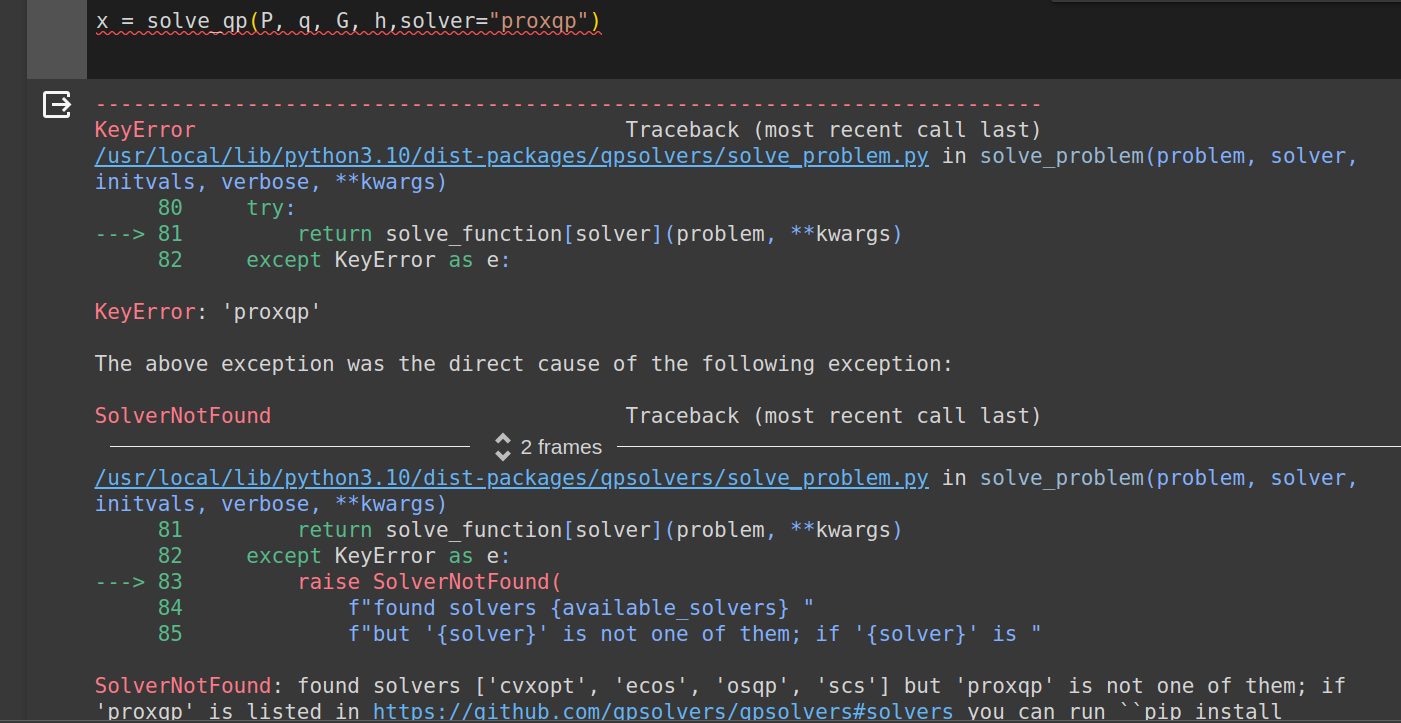This screenshot has width=1401, height=723.
Task: Select the red SolverNotFound heading
Action: tap(183, 416)
